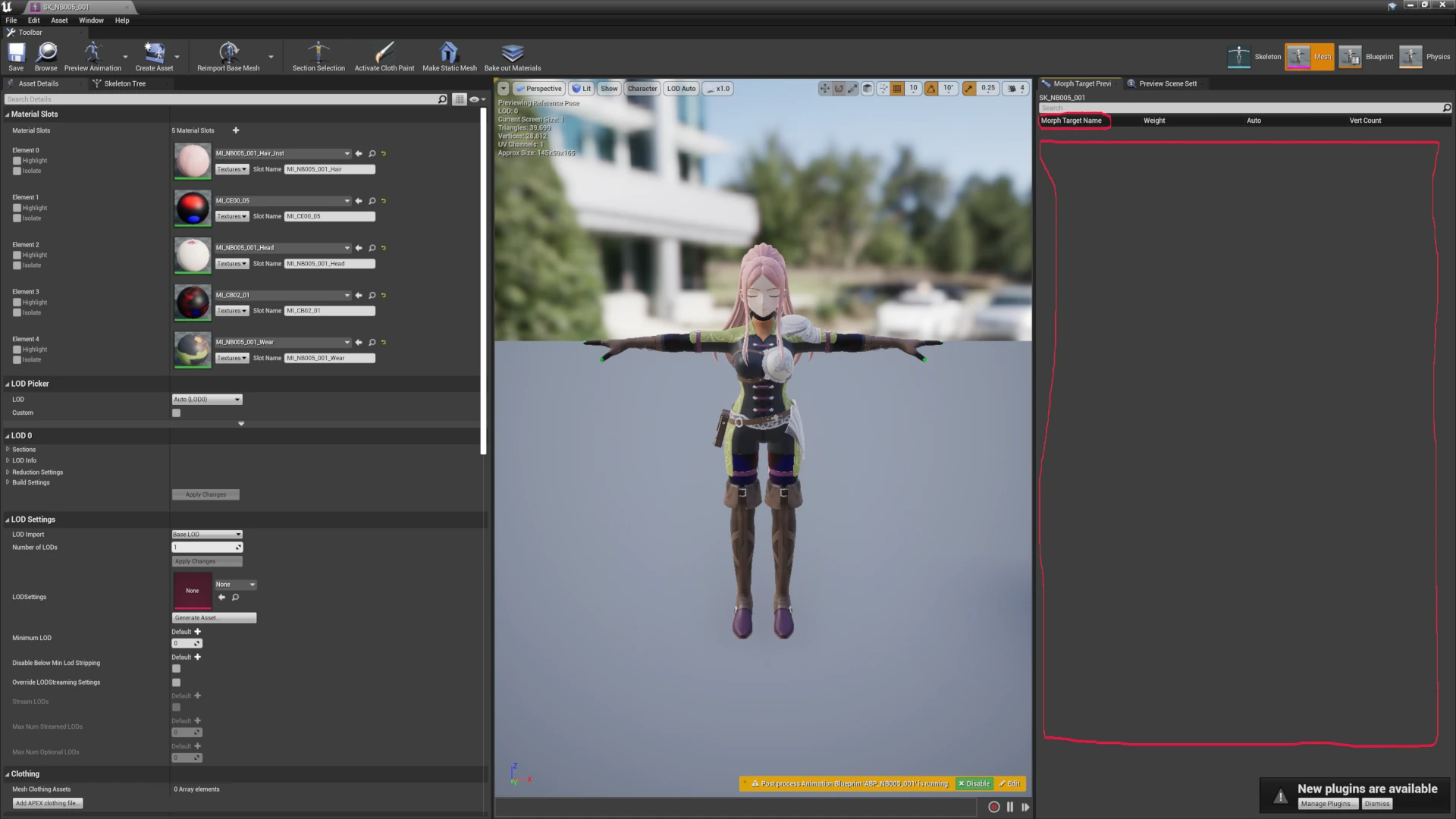Toggle Highlight for Element 3
Screen dimensions: 1456x819
17,303
